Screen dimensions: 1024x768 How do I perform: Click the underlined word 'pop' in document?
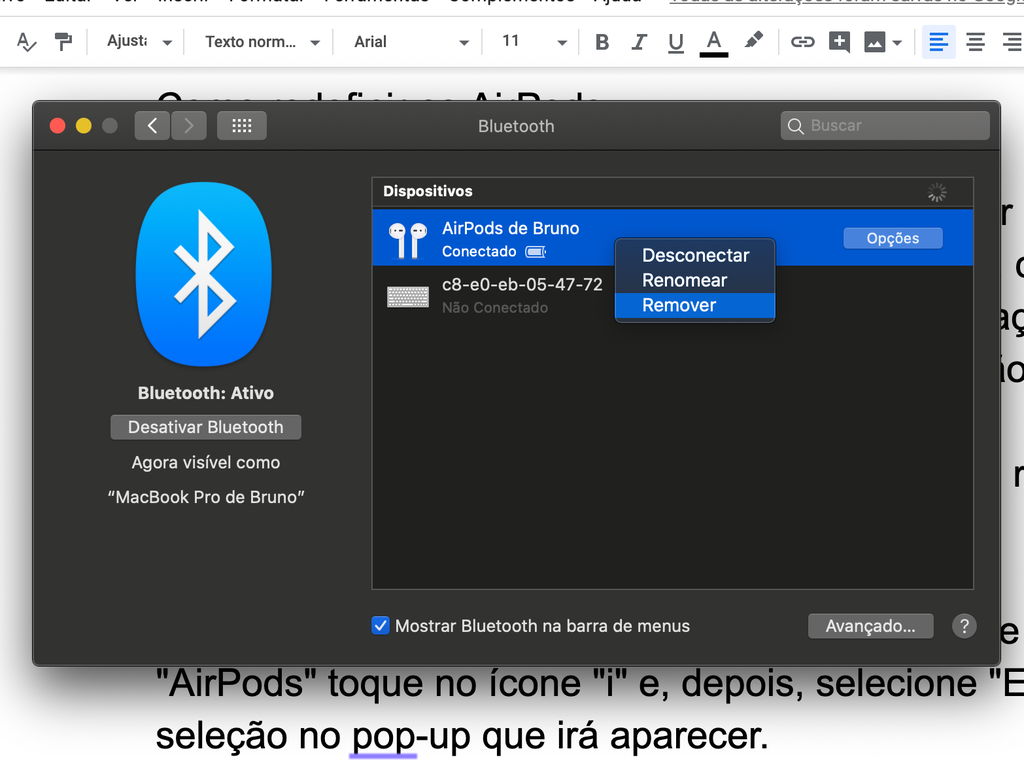(383, 737)
